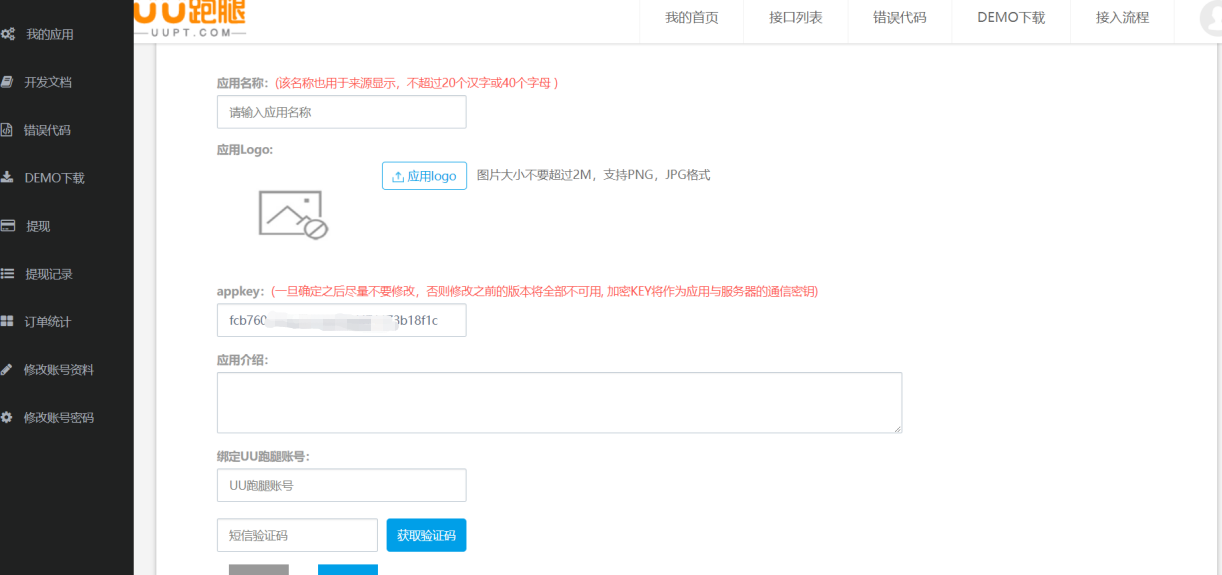
Task: Open 接入流程 in top navigation
Action: pos(1122,18)
